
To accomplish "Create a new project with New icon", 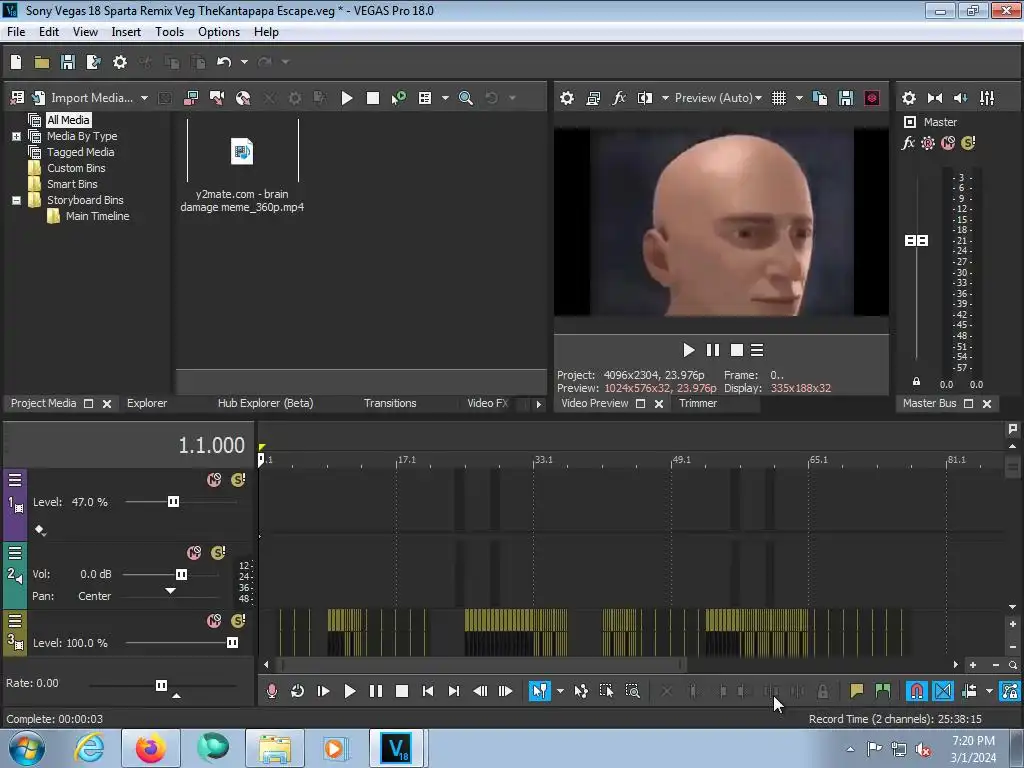I will pyautogui.click(x=16, y=62).
